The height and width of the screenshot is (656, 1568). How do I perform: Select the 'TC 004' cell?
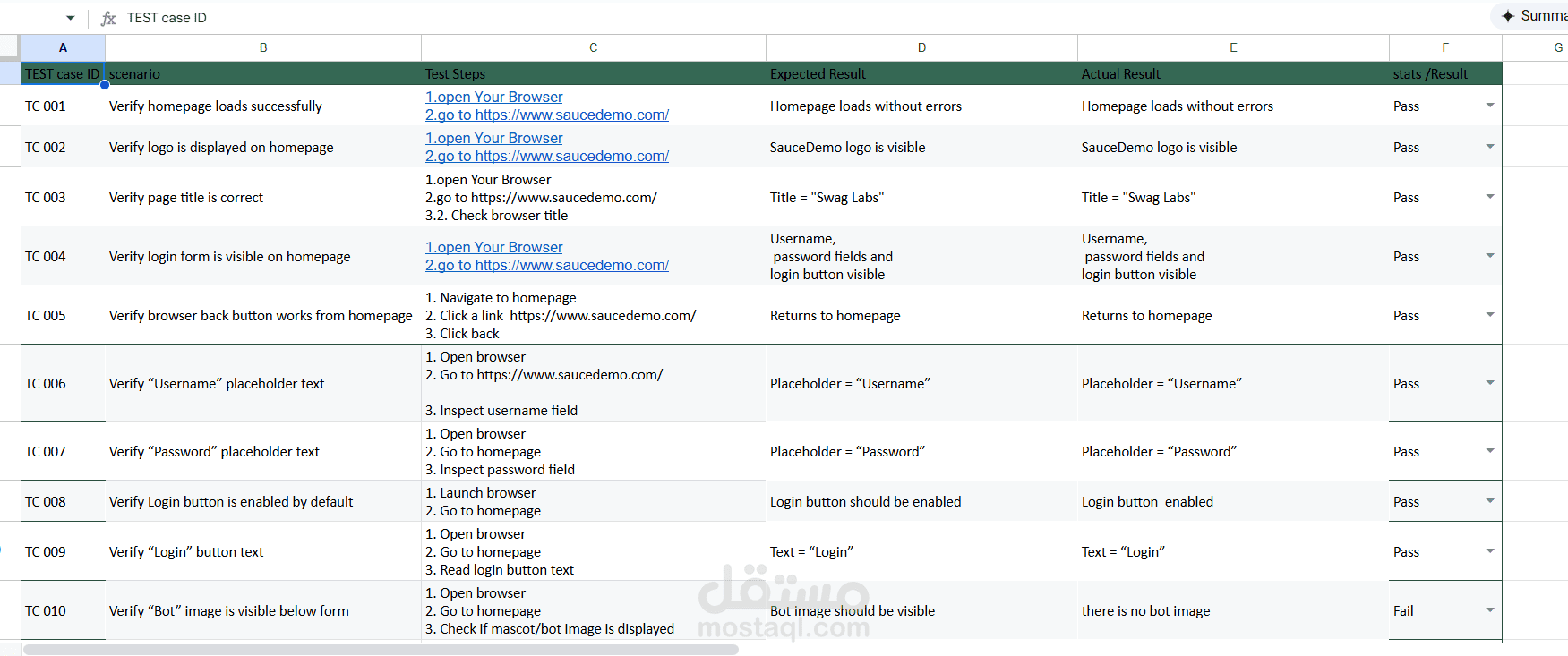pos(63,256)
